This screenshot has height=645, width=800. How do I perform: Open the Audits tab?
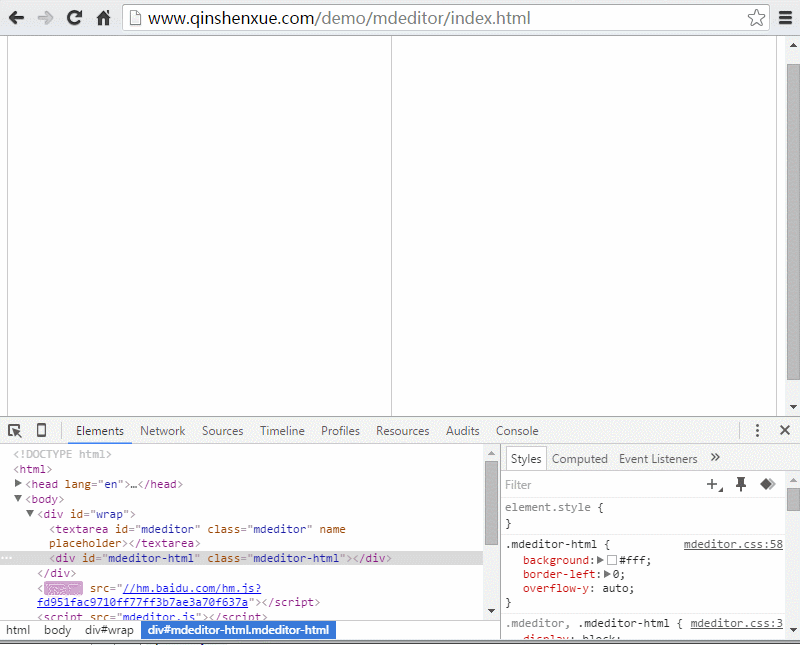tap(463, 431)
